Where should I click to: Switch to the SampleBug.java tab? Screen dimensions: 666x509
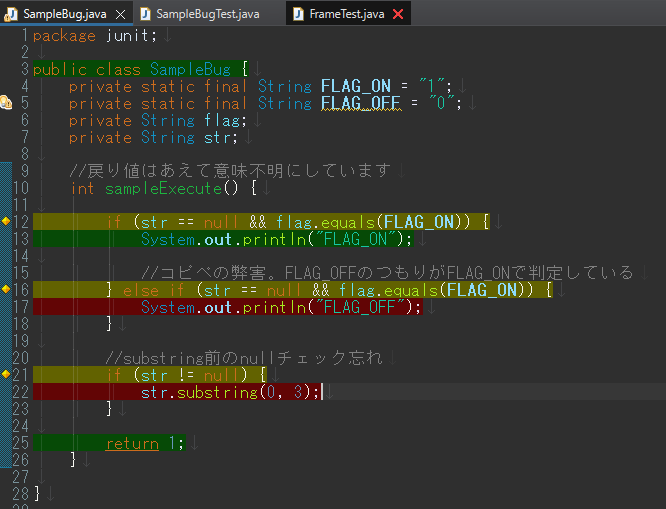click(65, 14)
